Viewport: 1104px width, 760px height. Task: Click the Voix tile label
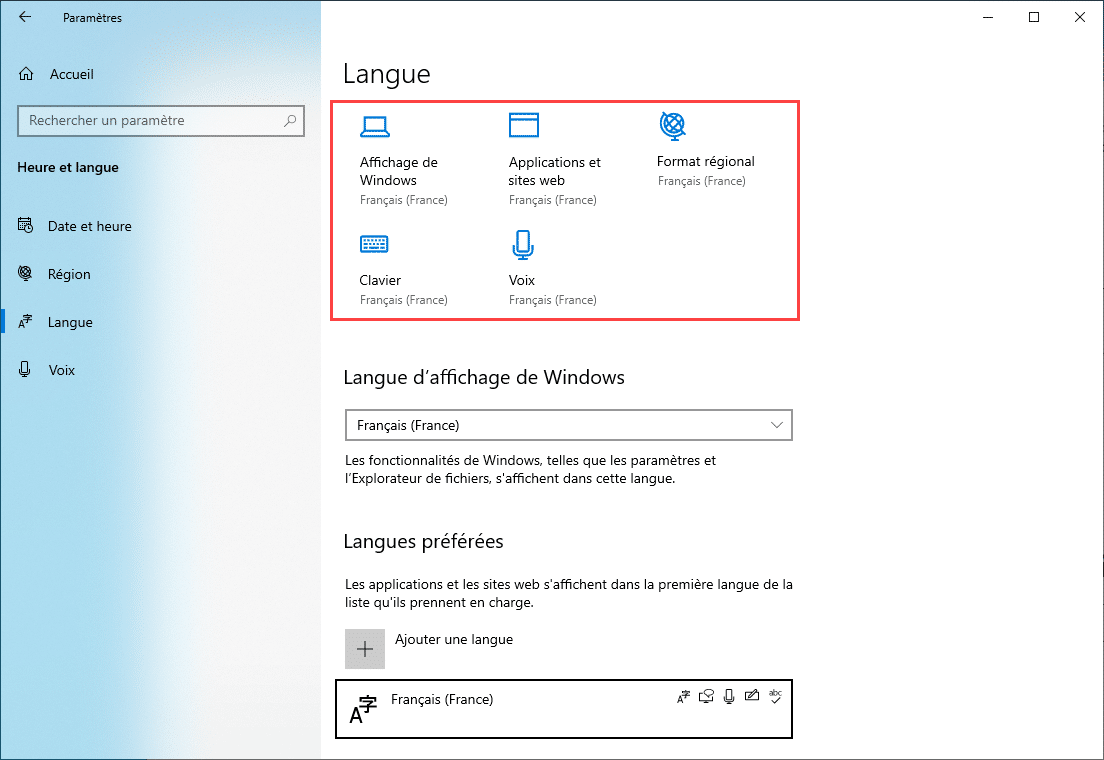[x=522, y=280]
